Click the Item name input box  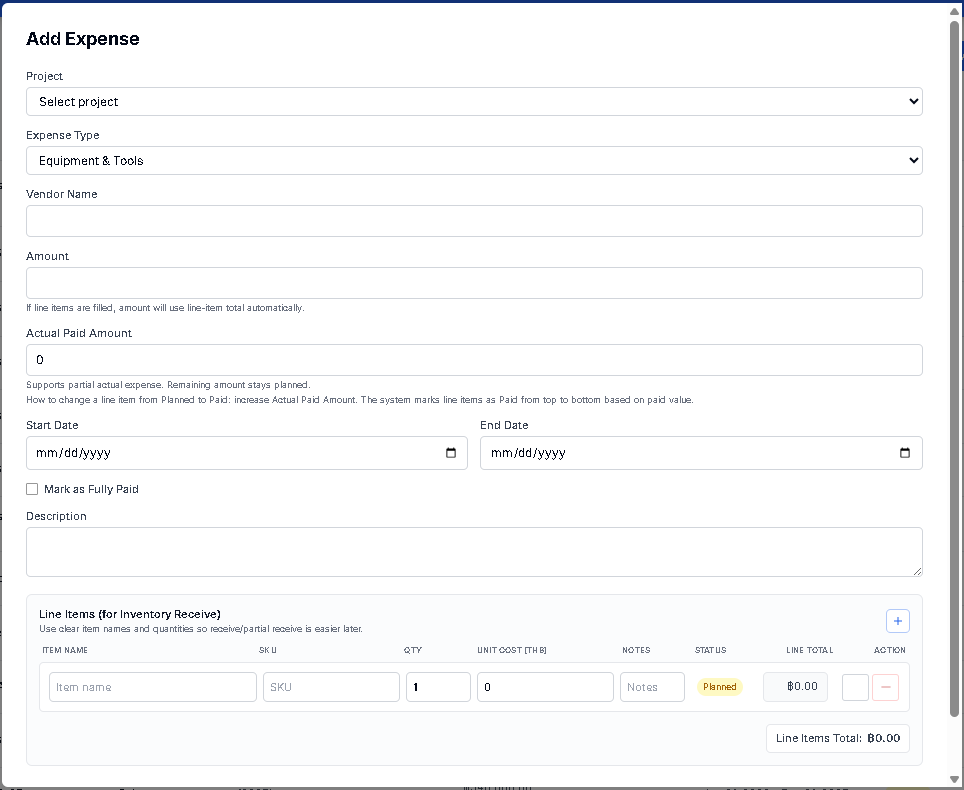[x=152, y=687]
